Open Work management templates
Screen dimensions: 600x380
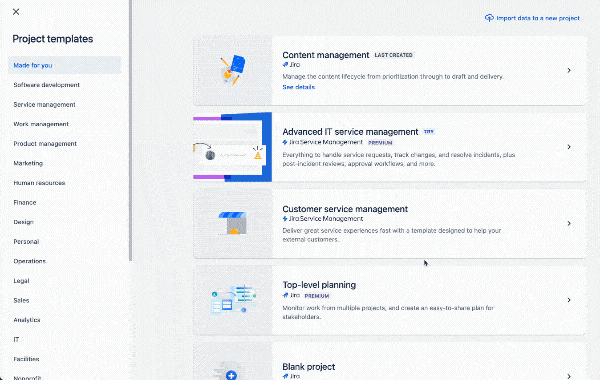(x=41, y=124)
